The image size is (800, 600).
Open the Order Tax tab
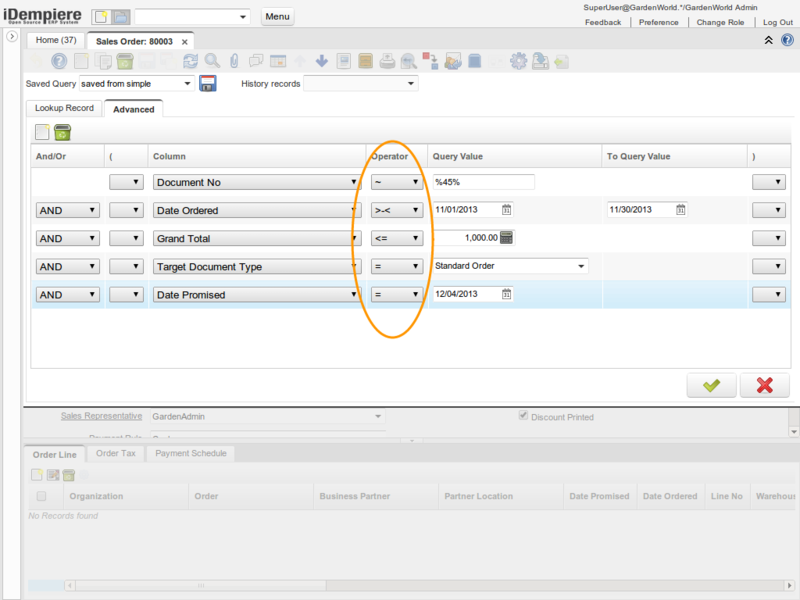114,454
